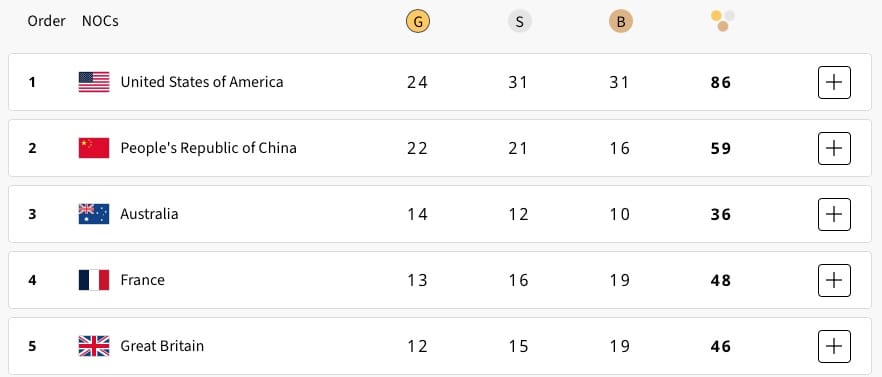Open the Great Britain team name
Viewport: 882px width, 377px height.
pyautogui.click(x=162, y=345)
